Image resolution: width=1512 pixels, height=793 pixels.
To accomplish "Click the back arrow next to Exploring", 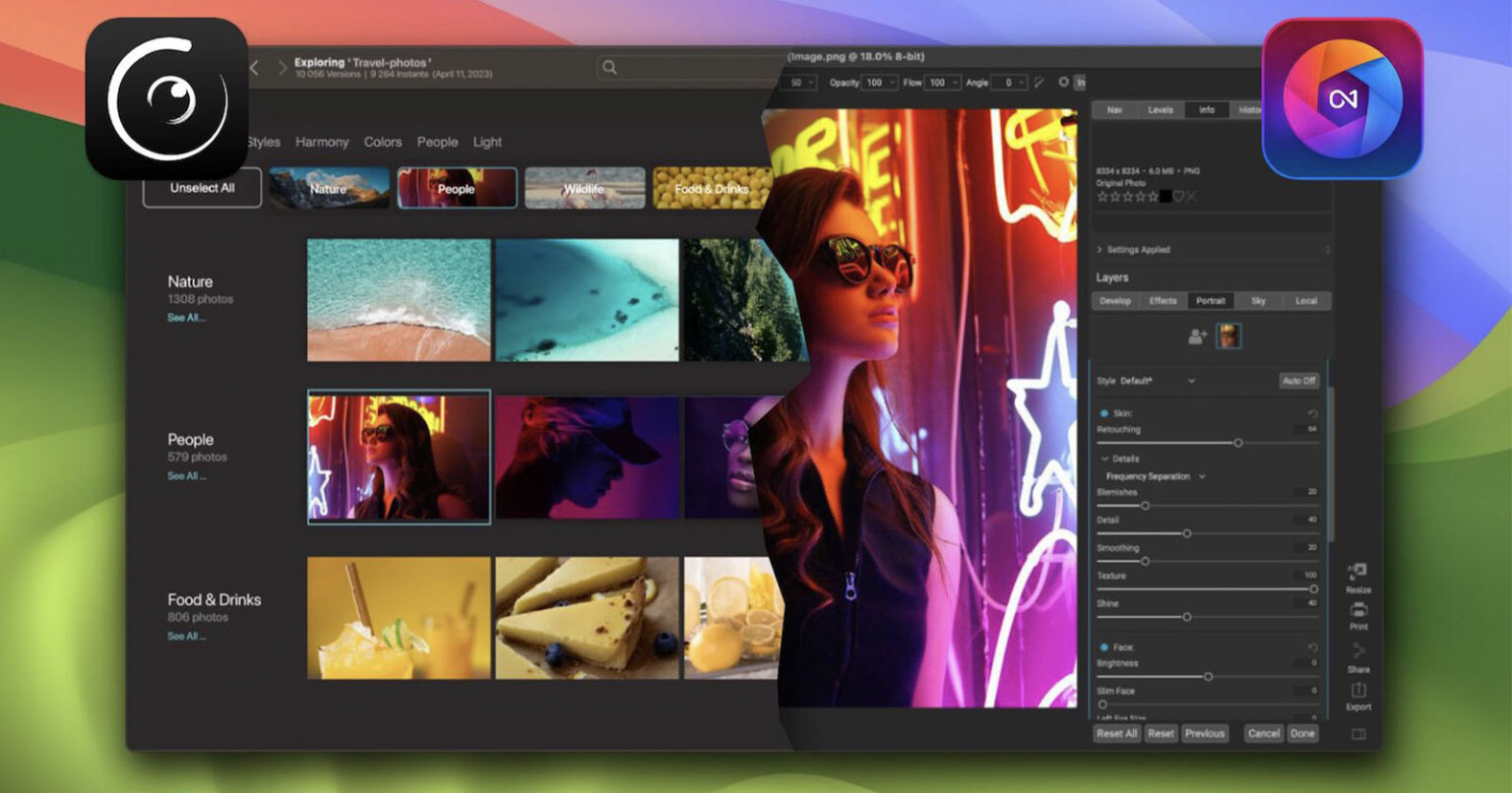I will (x=254, y=68).
